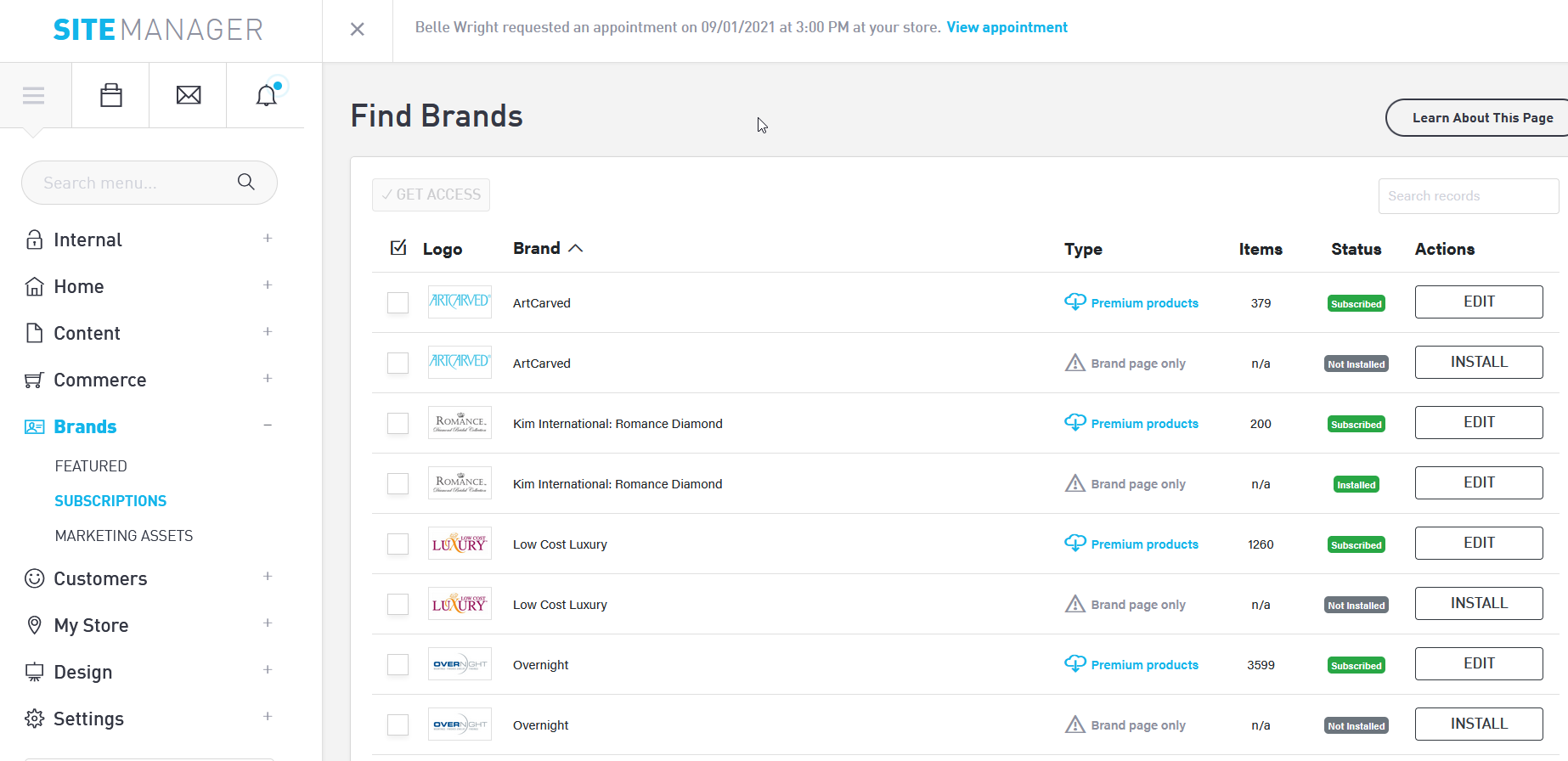
Task: Open the notifications bell icon
Action: click(x=267, y=95)
